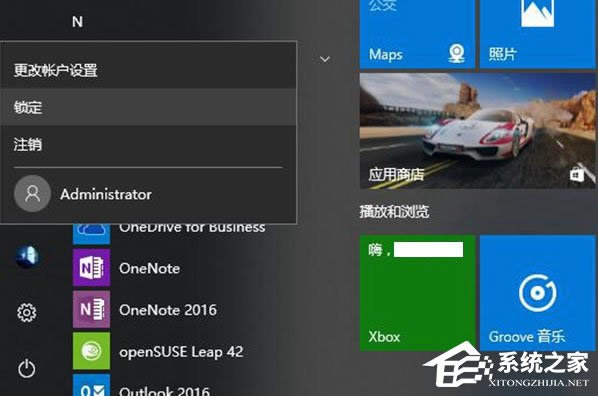The image size is (598, 396).
Task: Open the Xbox green tile
Action: (x=417, y=293)
